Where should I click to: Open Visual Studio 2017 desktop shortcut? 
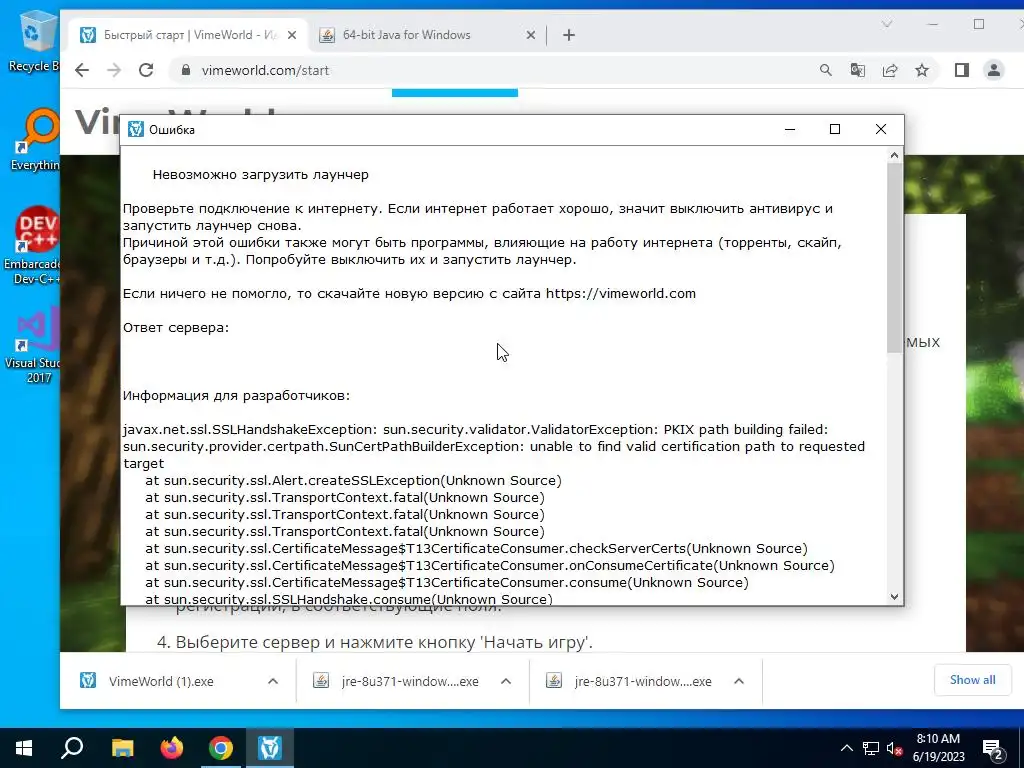[x=33, y=346]
